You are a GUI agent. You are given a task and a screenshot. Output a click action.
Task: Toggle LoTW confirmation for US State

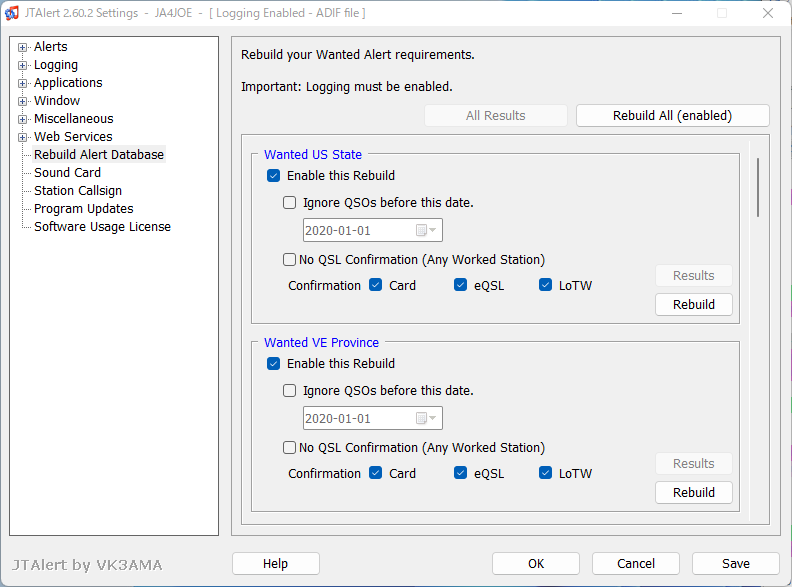(546, 285)
